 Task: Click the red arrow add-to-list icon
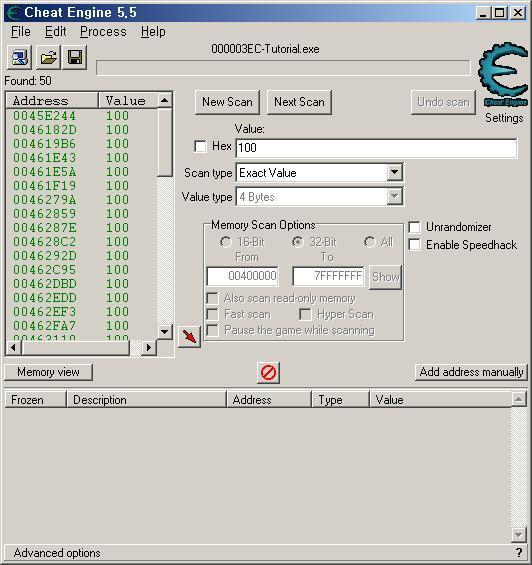point(189,337)
